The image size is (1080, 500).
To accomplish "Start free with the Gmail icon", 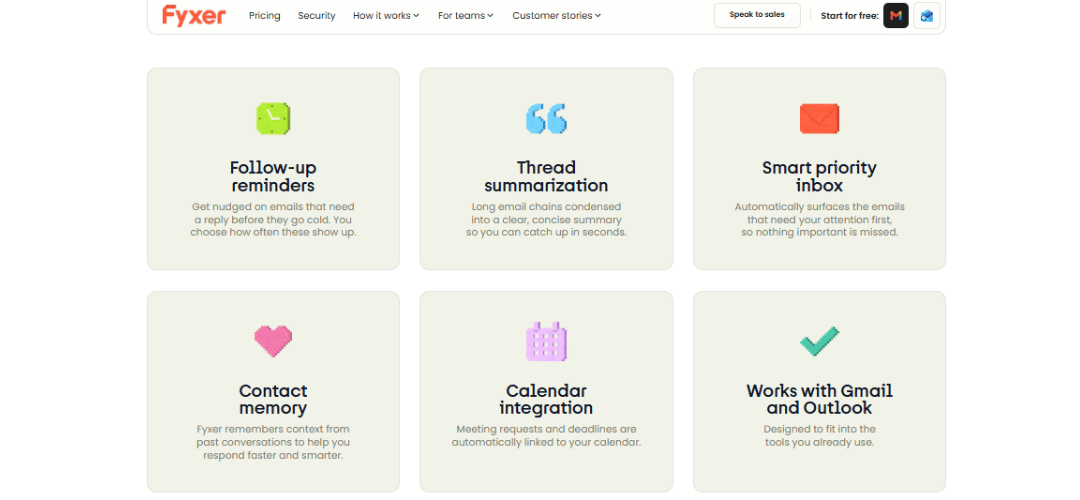I will point(895,15).
